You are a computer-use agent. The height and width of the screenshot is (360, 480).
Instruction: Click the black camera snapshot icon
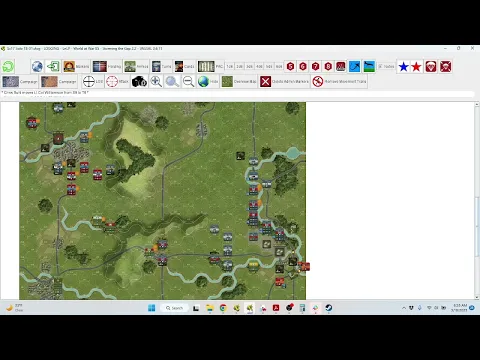(139, 82)
